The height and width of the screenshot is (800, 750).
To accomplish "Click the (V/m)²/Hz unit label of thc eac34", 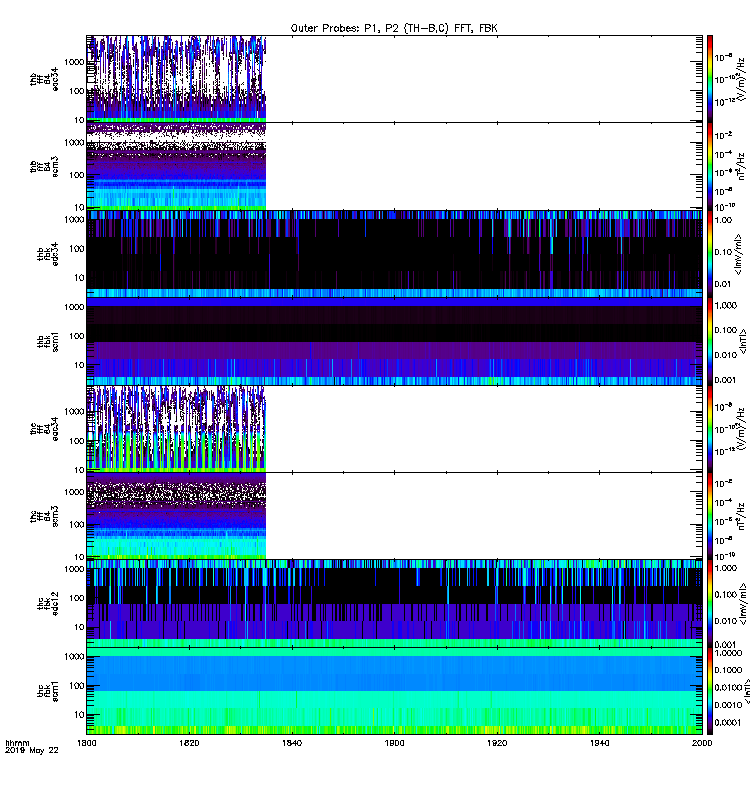I will tap(741, 429).
